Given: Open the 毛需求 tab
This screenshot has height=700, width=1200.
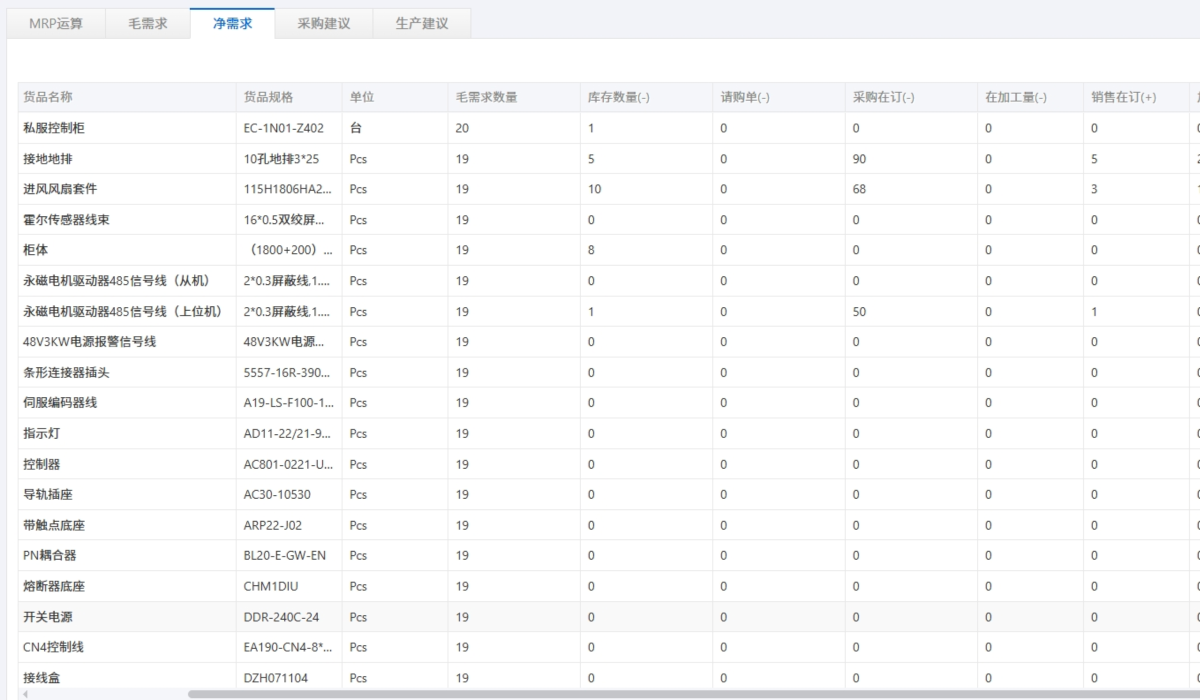Looking at the screenshot, I should (x=147, y=24).
